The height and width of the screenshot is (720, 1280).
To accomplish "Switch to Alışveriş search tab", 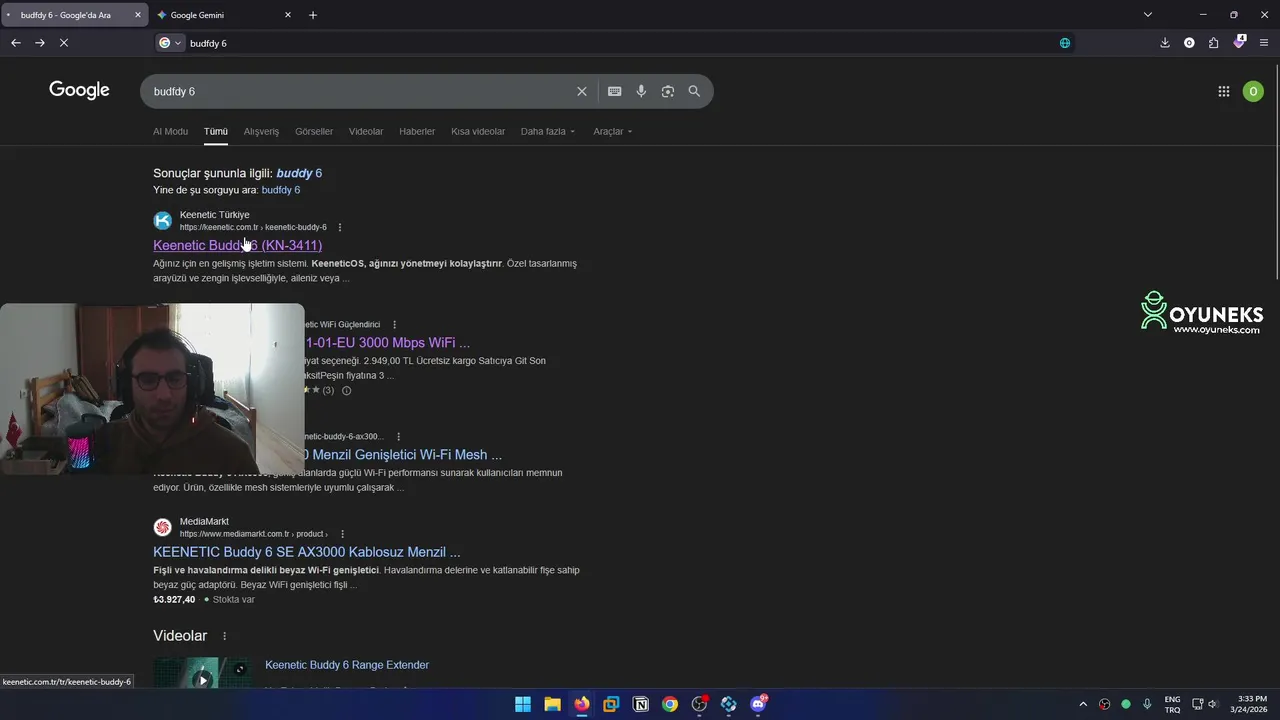I will point(261,131).
